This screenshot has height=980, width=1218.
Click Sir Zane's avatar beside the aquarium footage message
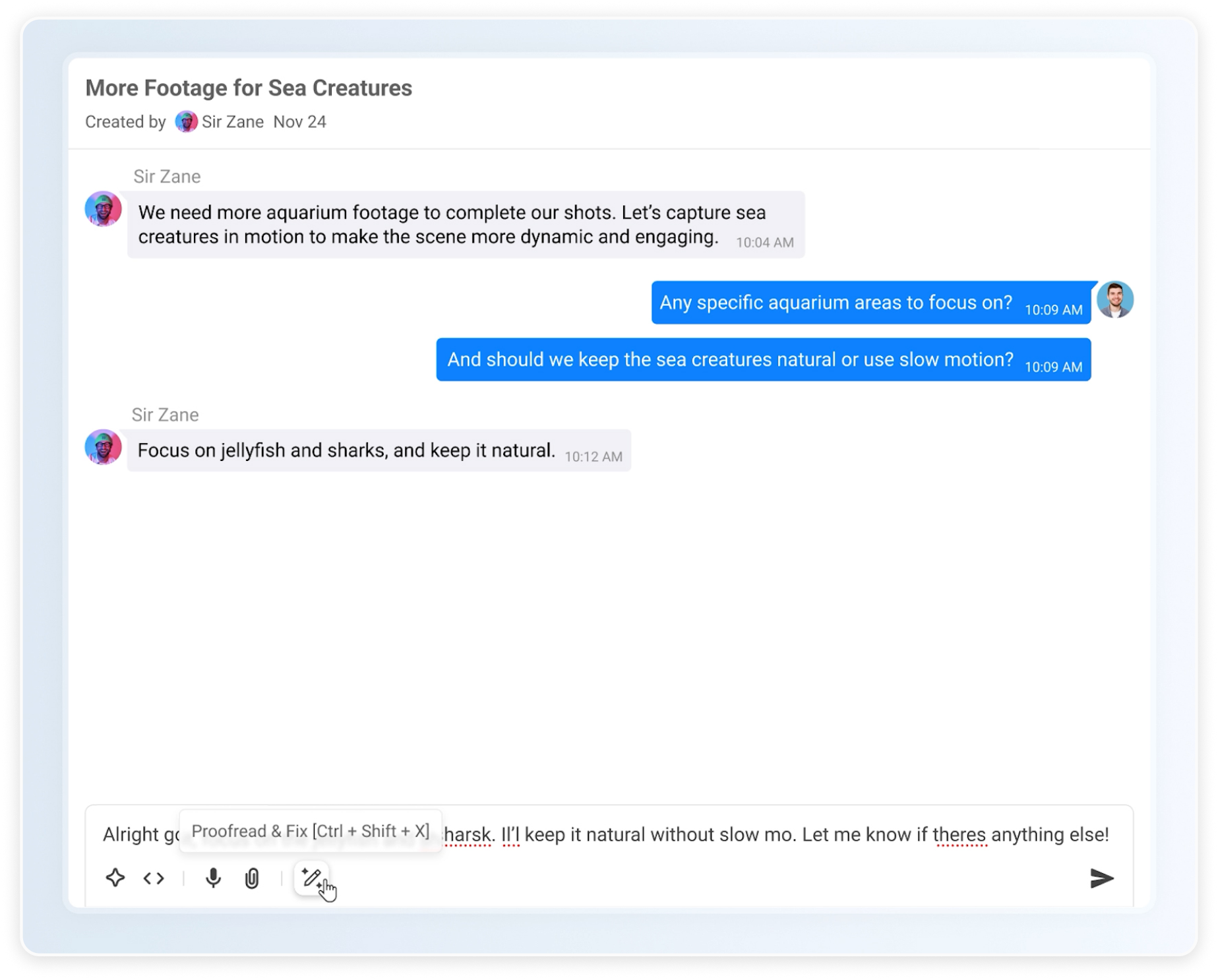tap(104, 209)
